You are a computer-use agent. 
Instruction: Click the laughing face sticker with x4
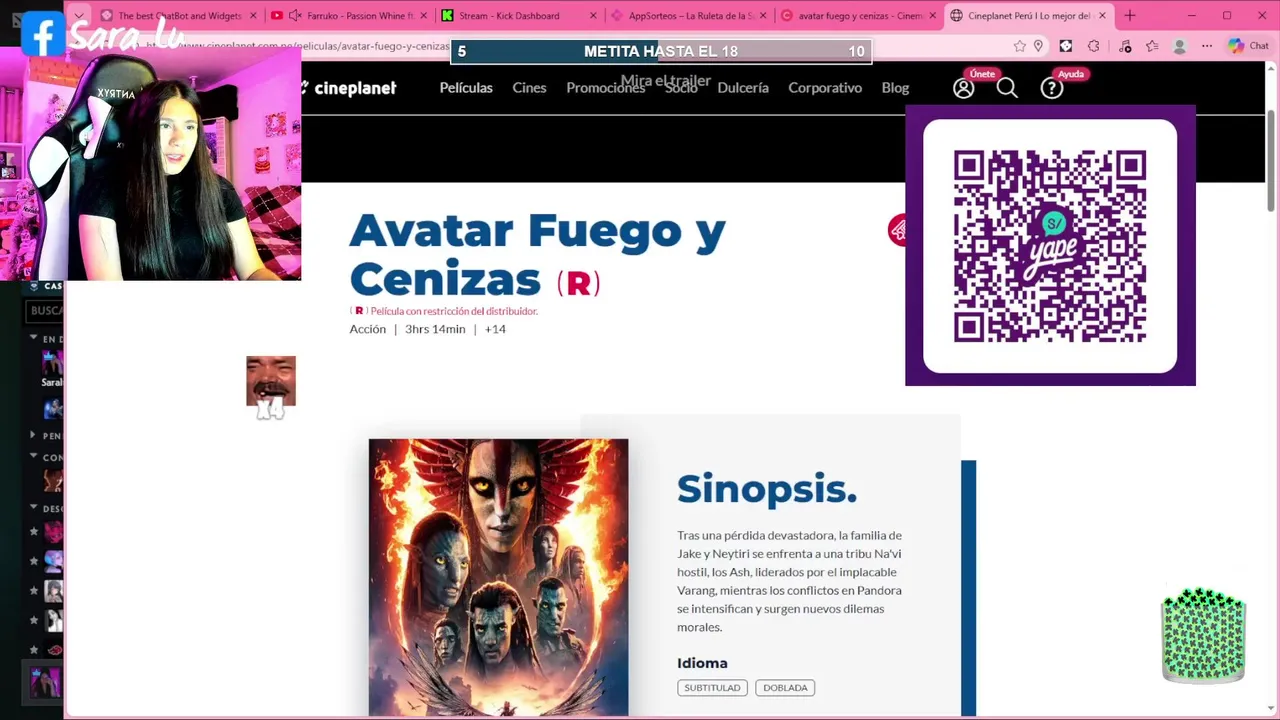pos(271,387)
